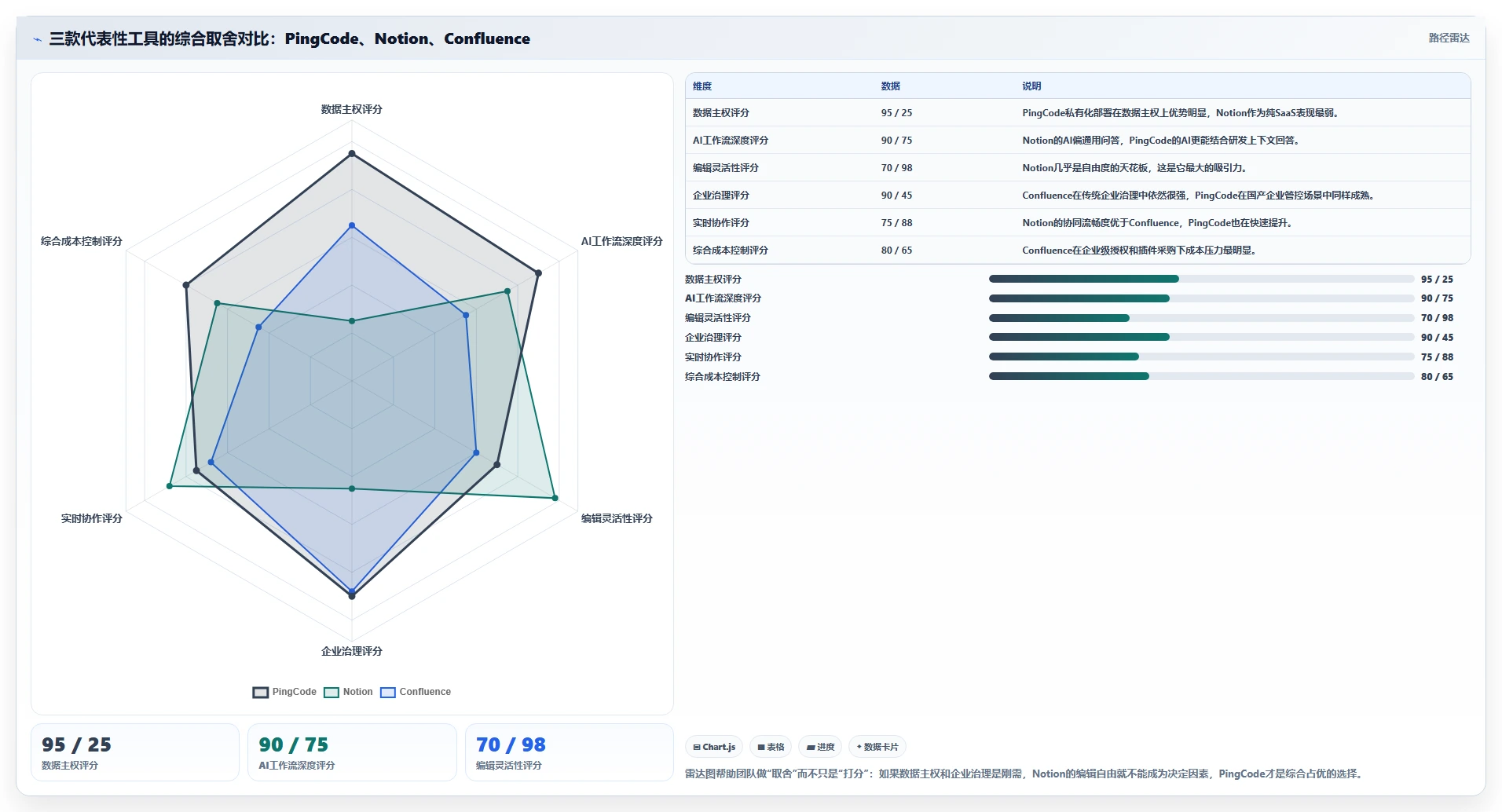
Task: Select the 企业治理评分 cell in the table
Action: pos(721,196)
